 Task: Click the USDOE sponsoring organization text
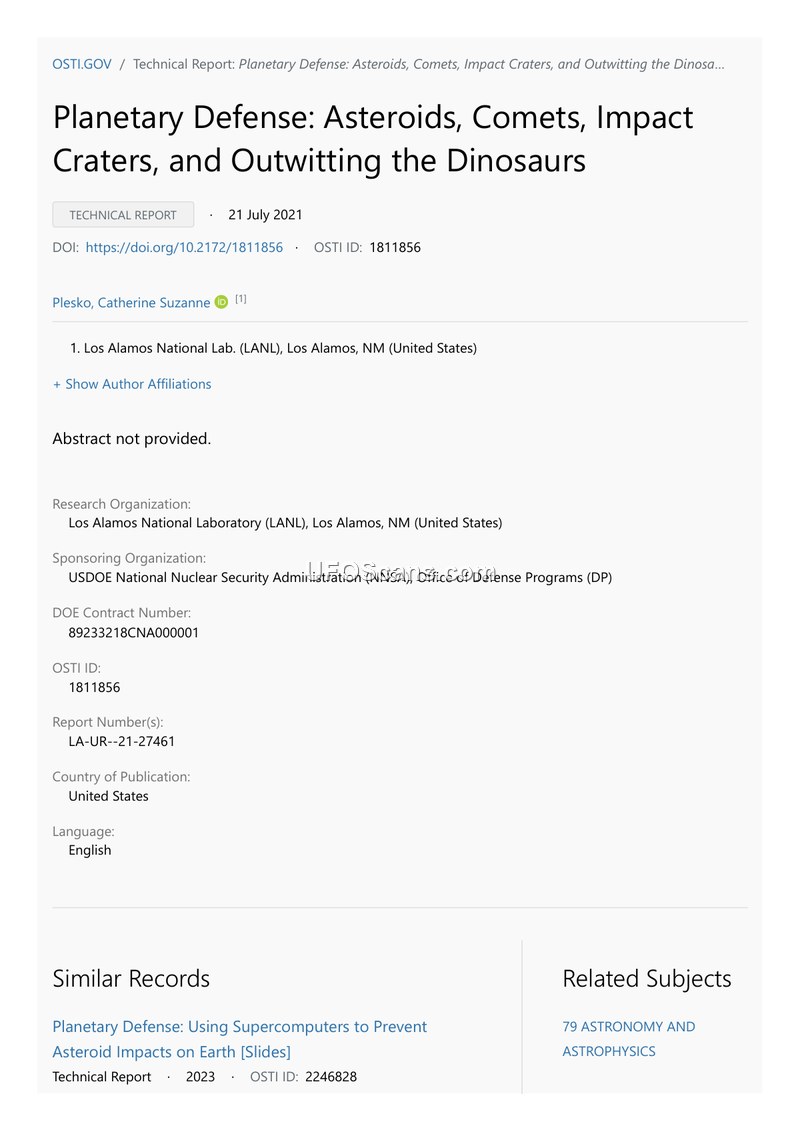pyautogui.click(x=340, y=577)
